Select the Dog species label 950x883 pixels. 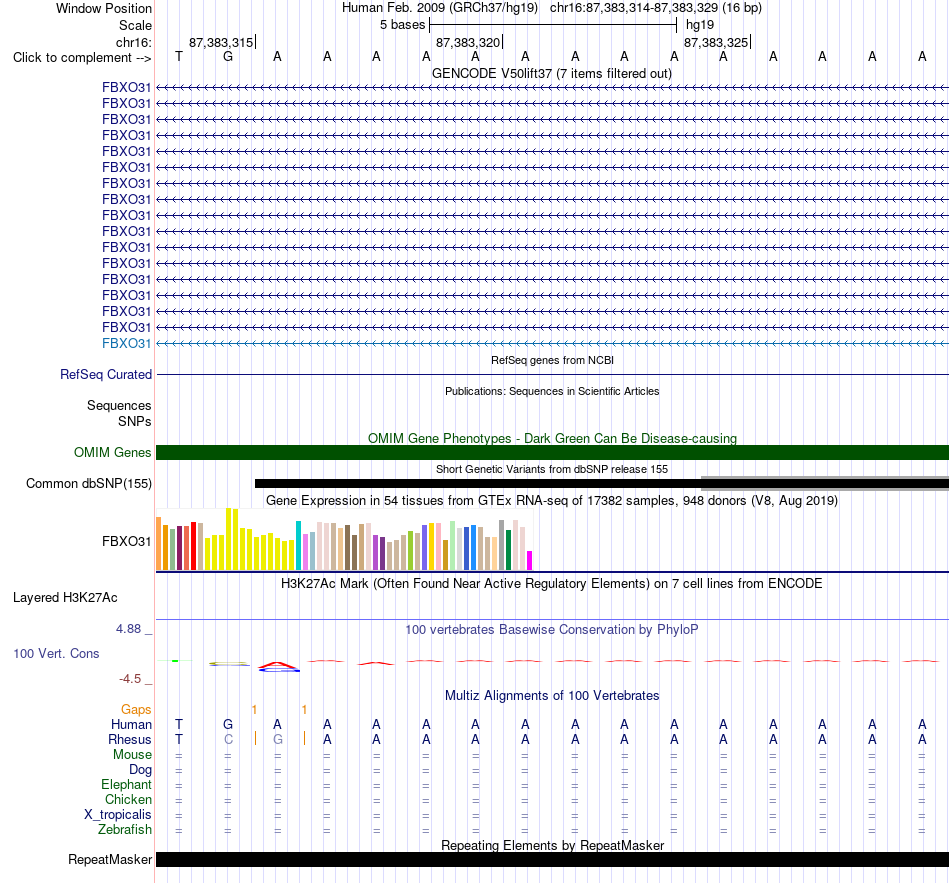click(x=140, y=770)
